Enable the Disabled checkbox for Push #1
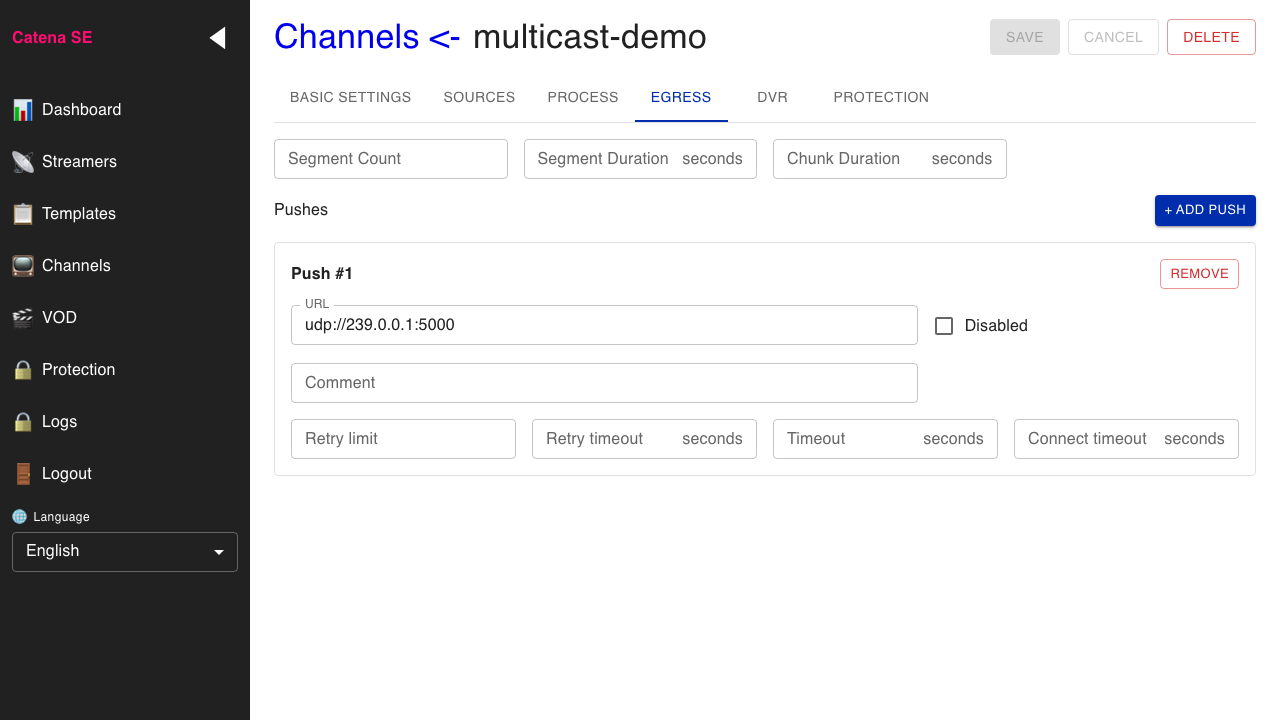This screenshot has width=1280, height=720. (943, 325)
